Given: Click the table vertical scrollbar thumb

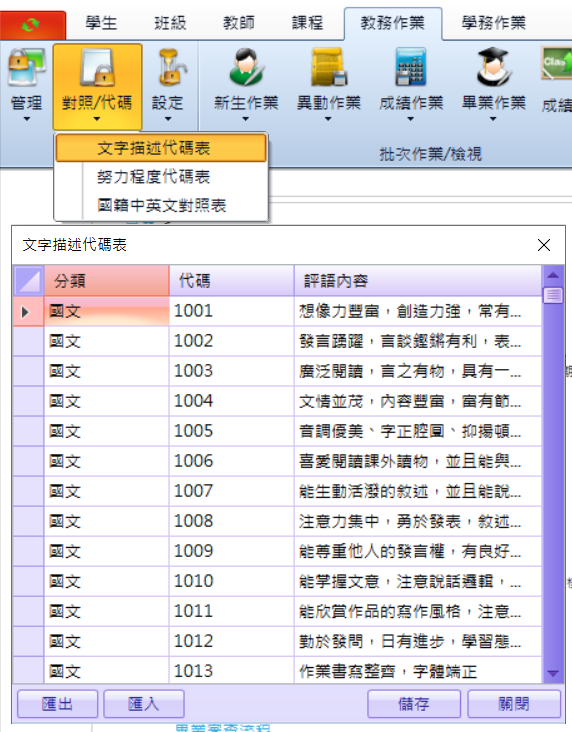Looking at the screenshot, I should 553,295.
